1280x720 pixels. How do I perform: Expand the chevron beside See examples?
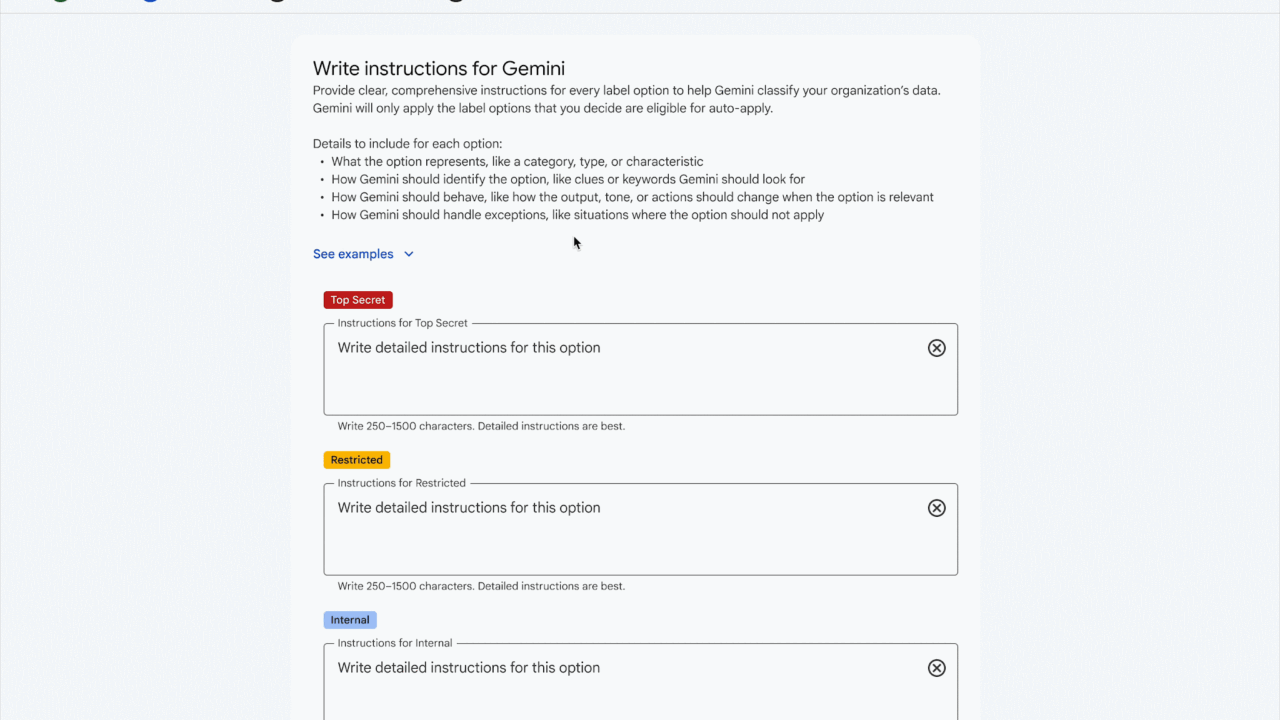point(409,254)
